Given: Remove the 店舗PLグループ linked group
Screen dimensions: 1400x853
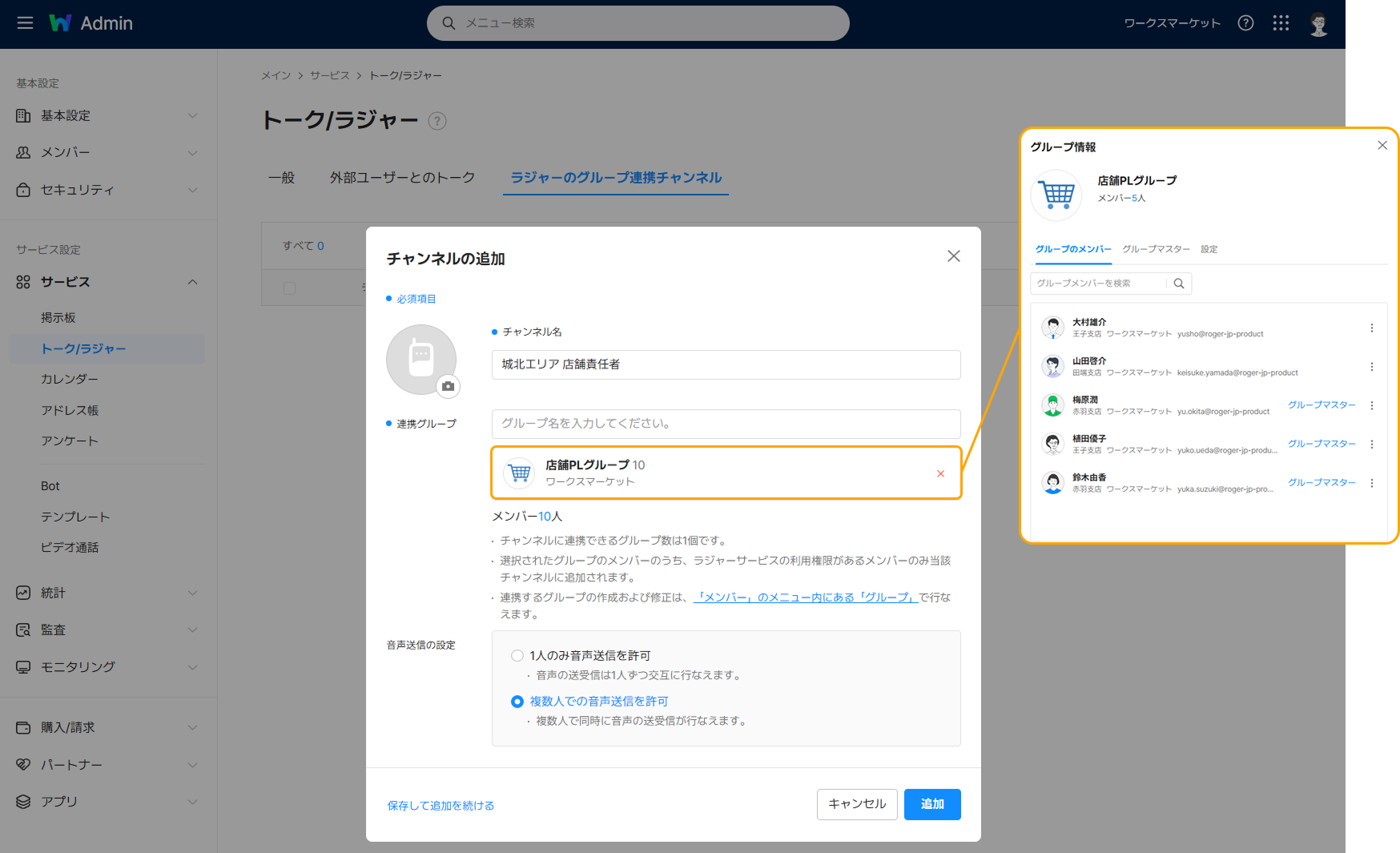Looking at the screenshot, I should (x=940, y=473).
